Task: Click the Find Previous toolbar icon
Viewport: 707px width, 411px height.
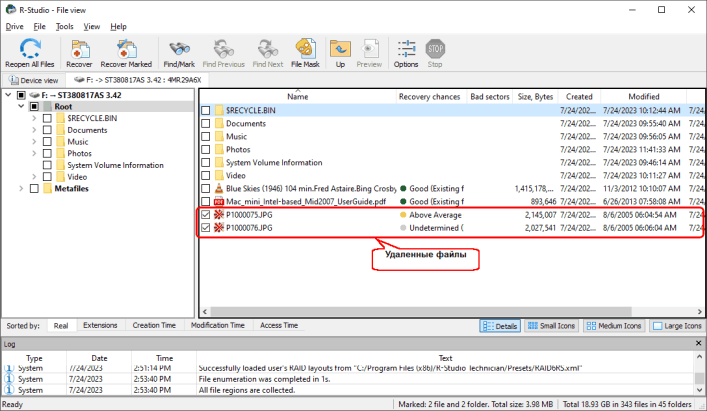Action: coord(224,49)
